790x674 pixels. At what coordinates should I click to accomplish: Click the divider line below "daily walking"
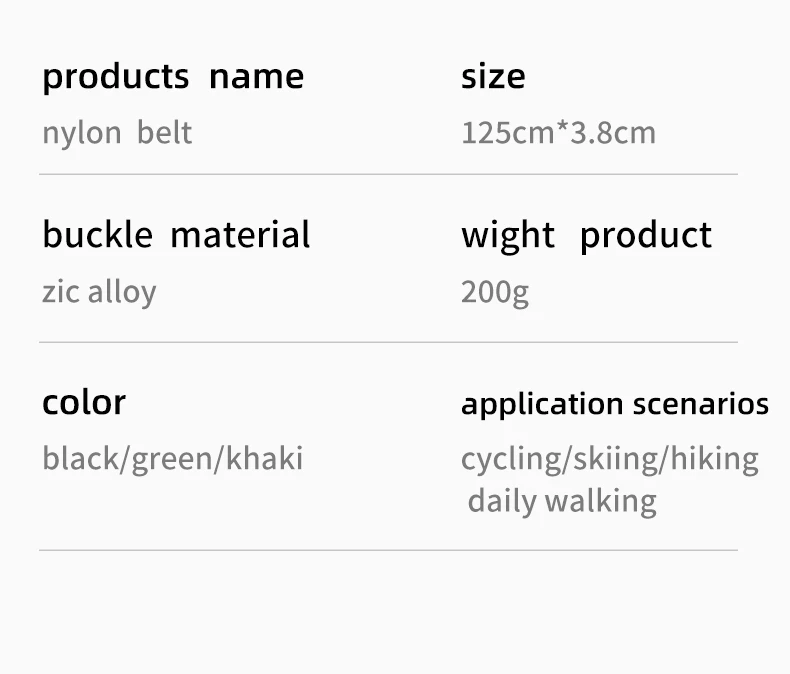click(388, 550)
